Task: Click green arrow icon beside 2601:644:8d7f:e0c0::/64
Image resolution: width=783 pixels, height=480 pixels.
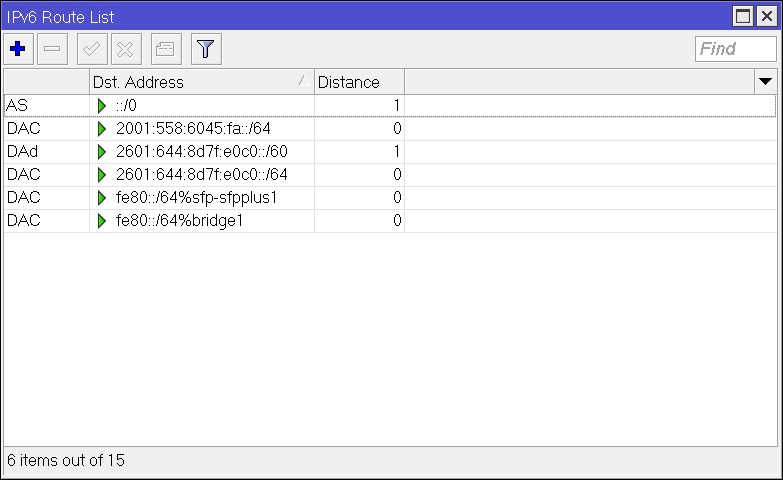Action: (102, 174)
